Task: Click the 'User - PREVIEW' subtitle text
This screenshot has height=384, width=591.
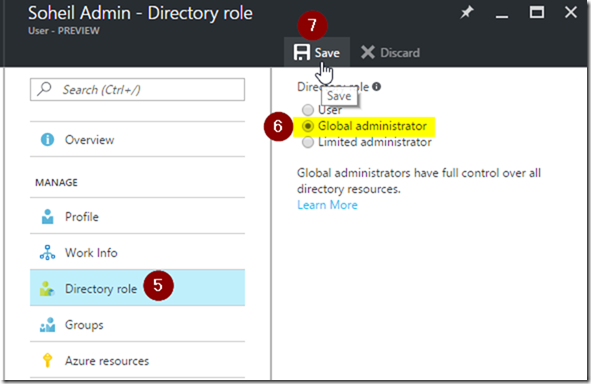Action: [64, 31]
